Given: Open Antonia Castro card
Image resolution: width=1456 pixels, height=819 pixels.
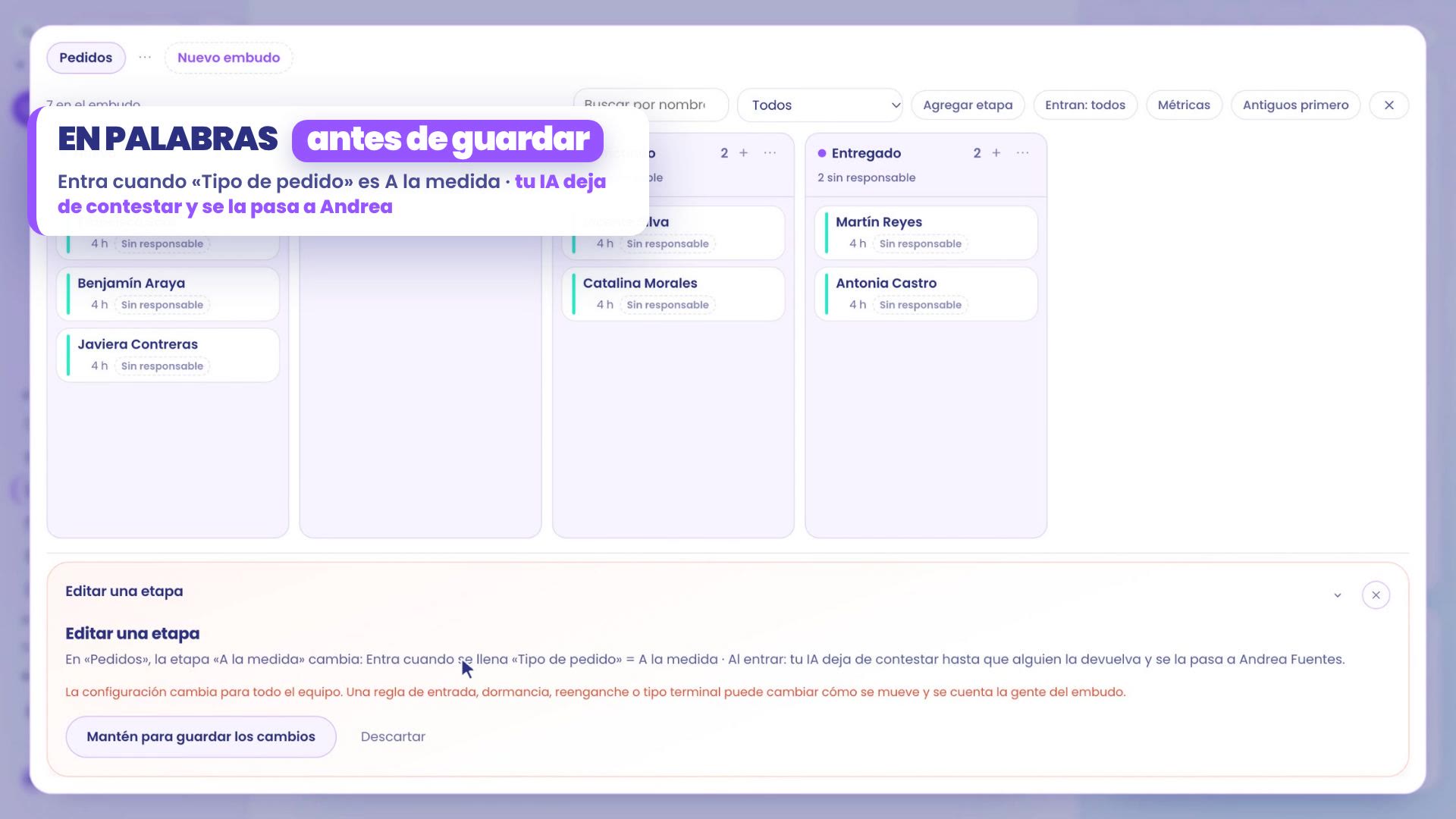Looking at the screenshot, I should [x=926, y=293].
